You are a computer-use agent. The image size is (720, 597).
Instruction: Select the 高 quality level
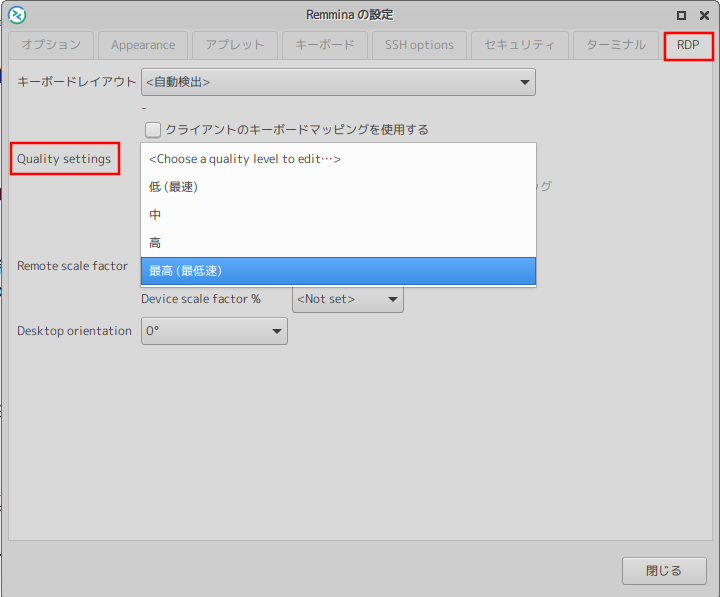pos(338,243)
